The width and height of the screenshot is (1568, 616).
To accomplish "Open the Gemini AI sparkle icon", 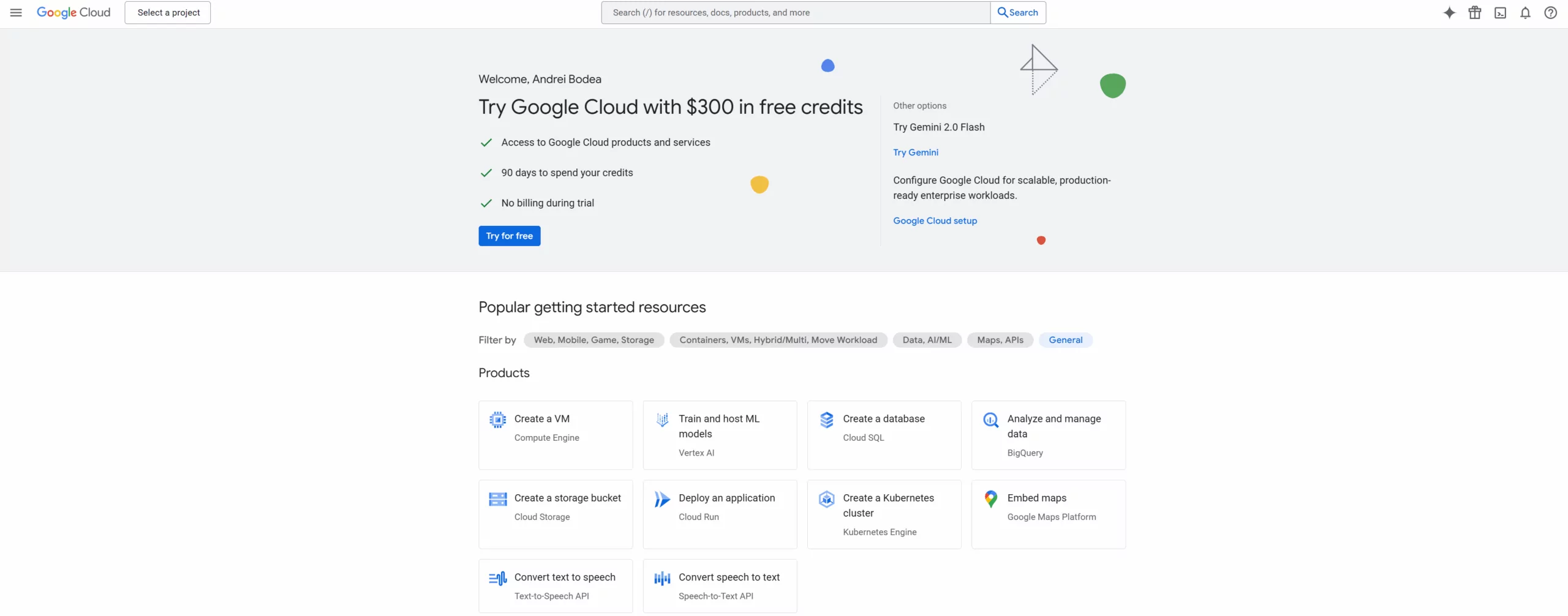I will click(x=1449, y=12).
